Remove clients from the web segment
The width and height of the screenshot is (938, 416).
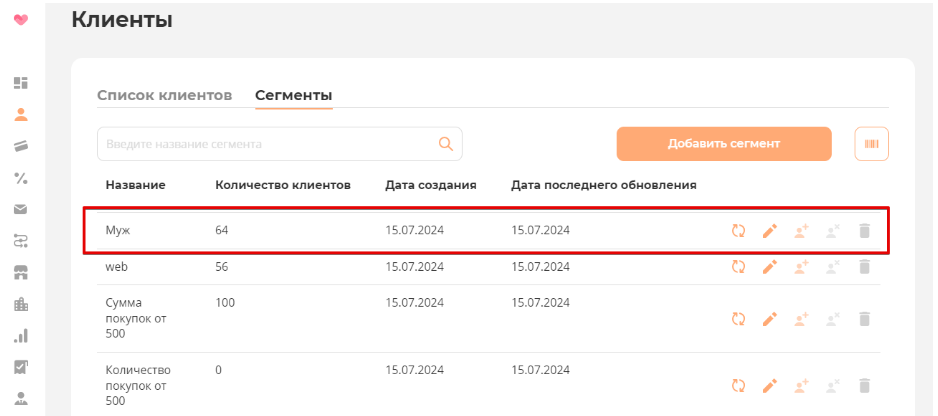(832, 267)
